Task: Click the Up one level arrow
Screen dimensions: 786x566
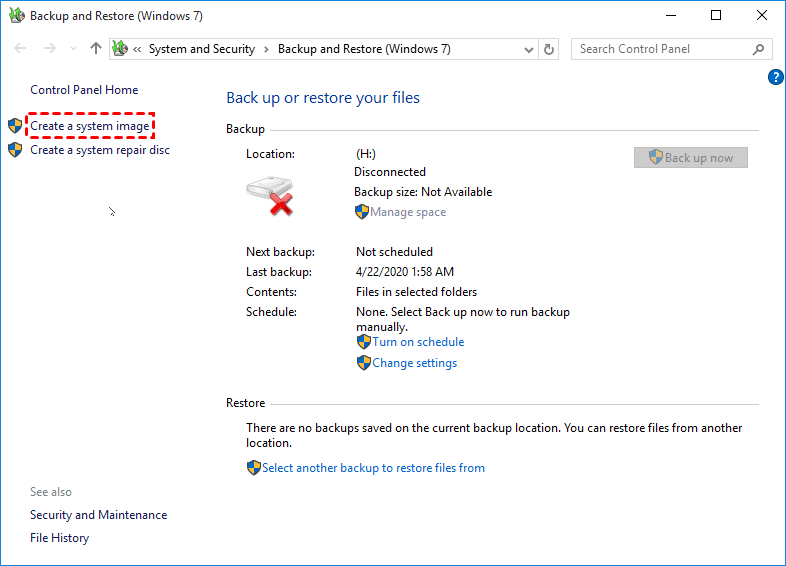Action: click(x=96, y=49)
